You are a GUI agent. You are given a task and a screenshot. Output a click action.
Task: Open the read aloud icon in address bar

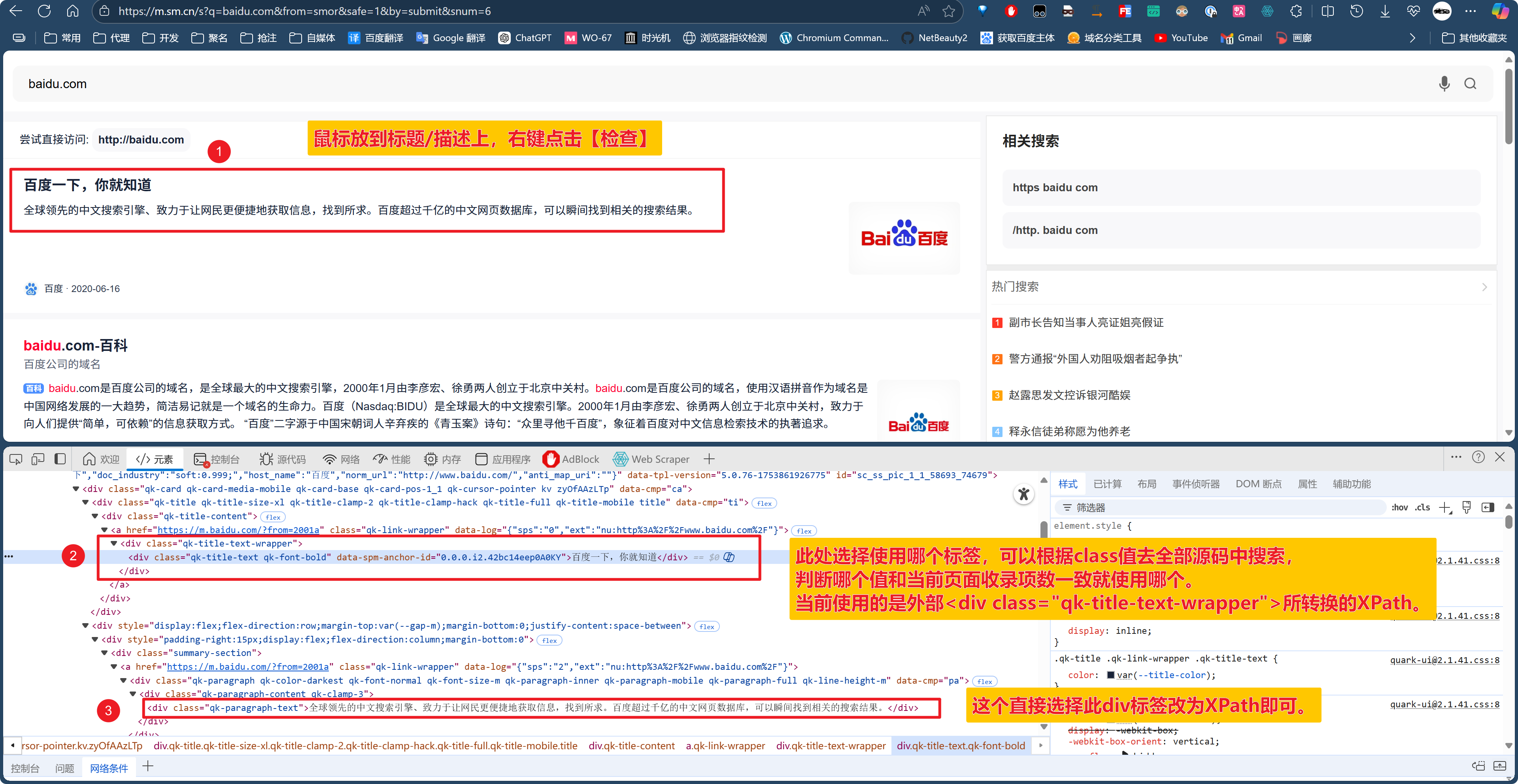(923, 11)
